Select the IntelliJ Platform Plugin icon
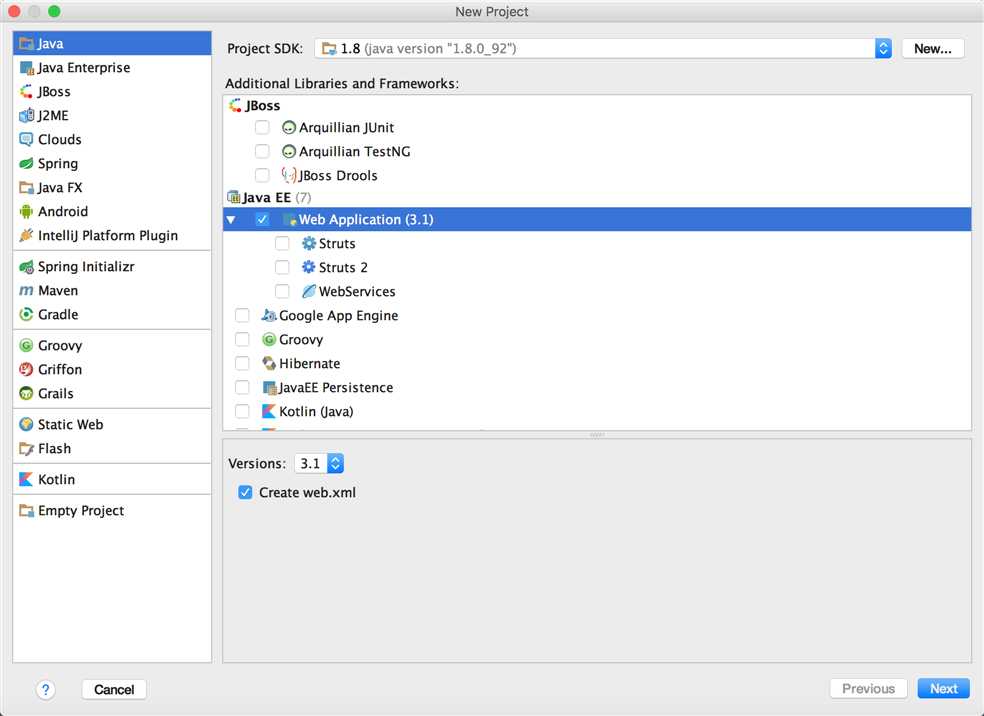Viewport: 984px width, 716px height. pos(26,235)
